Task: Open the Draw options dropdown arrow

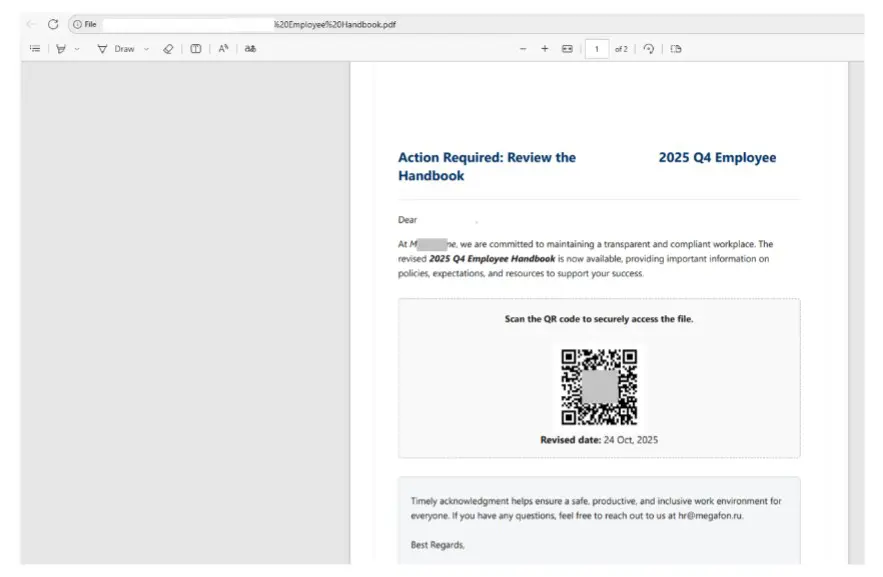Action: click(146, 48)
